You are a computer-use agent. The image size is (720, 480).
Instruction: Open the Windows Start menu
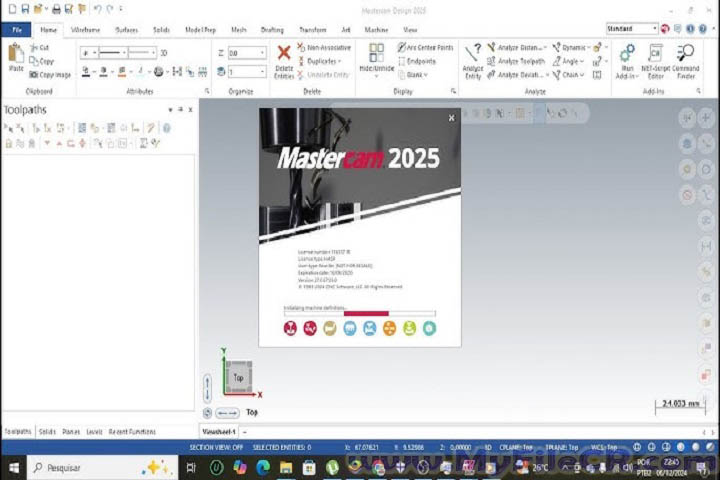coord(14,468)
